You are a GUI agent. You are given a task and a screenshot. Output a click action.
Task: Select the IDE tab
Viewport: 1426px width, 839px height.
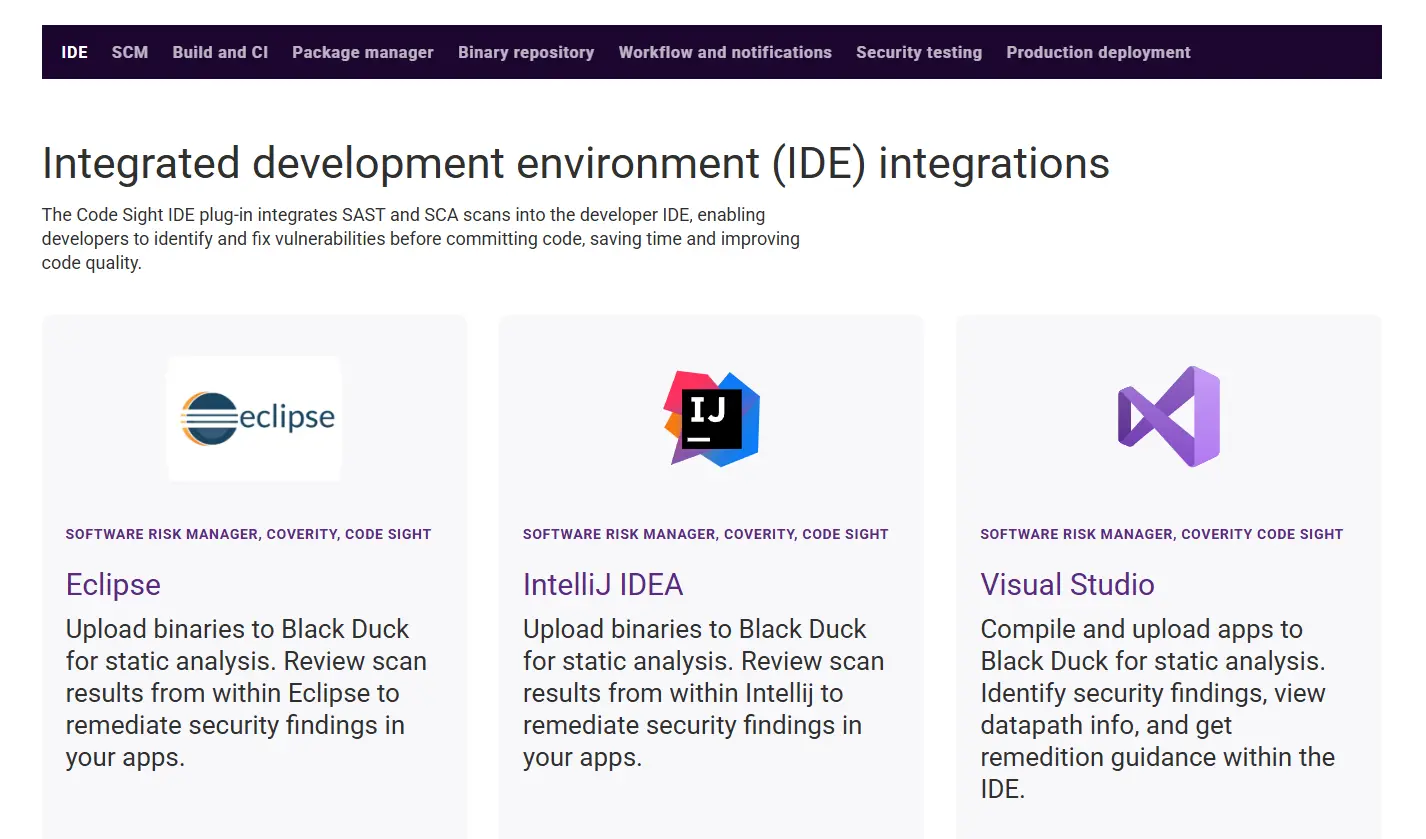click(75, 52)
